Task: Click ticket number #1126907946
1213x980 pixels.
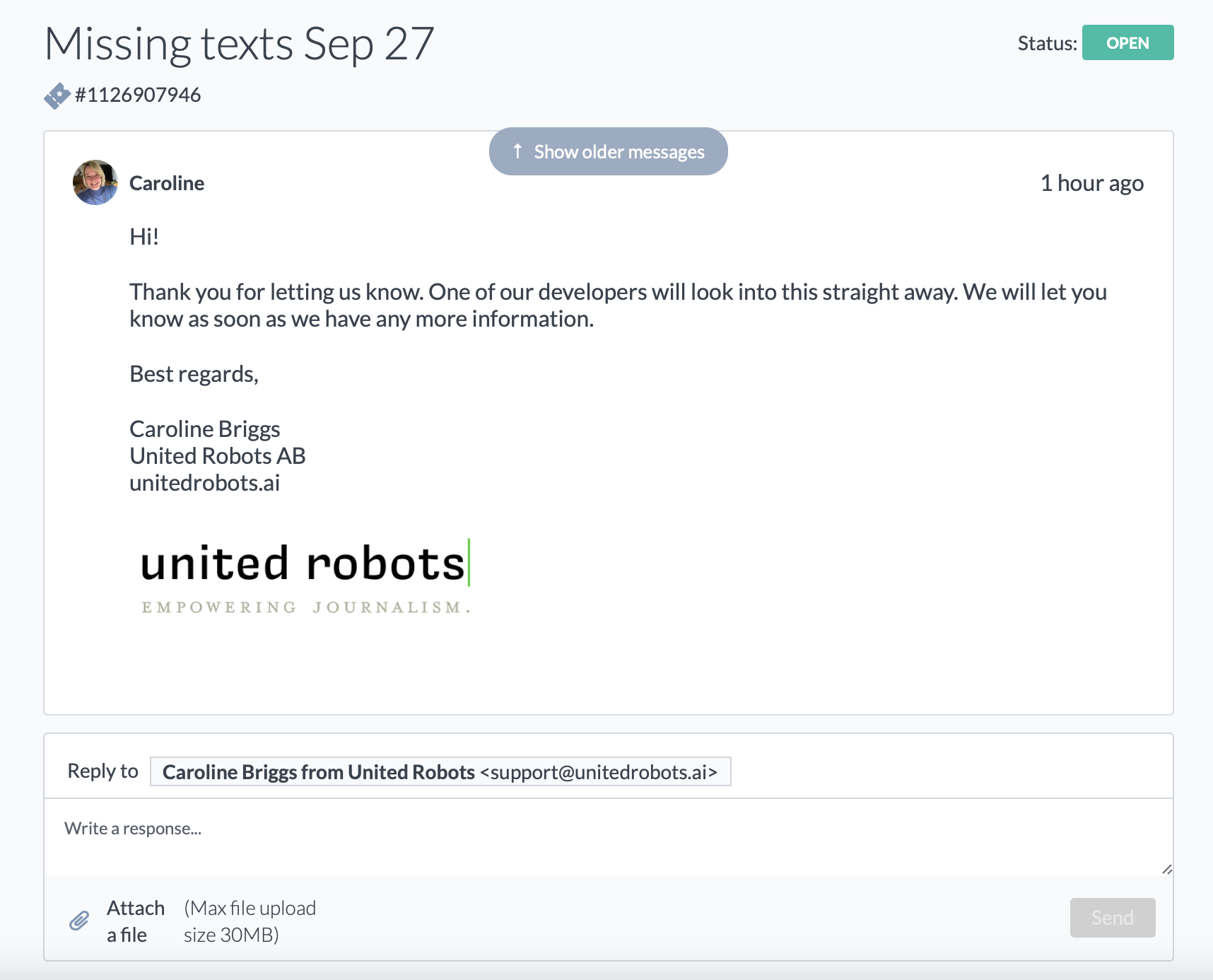Action: (x=138, y=95)
